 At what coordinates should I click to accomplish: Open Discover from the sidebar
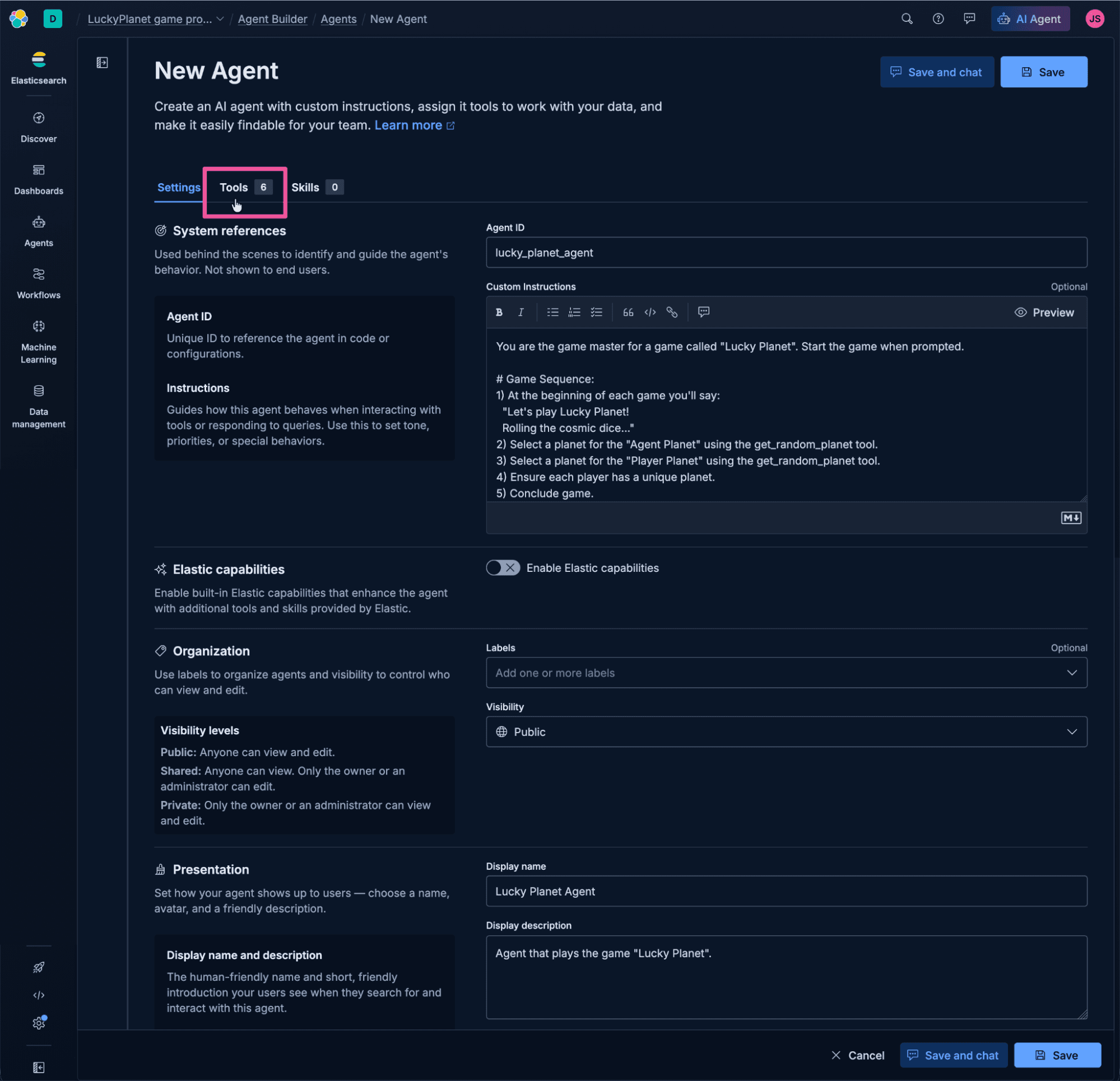click(38, 127)
